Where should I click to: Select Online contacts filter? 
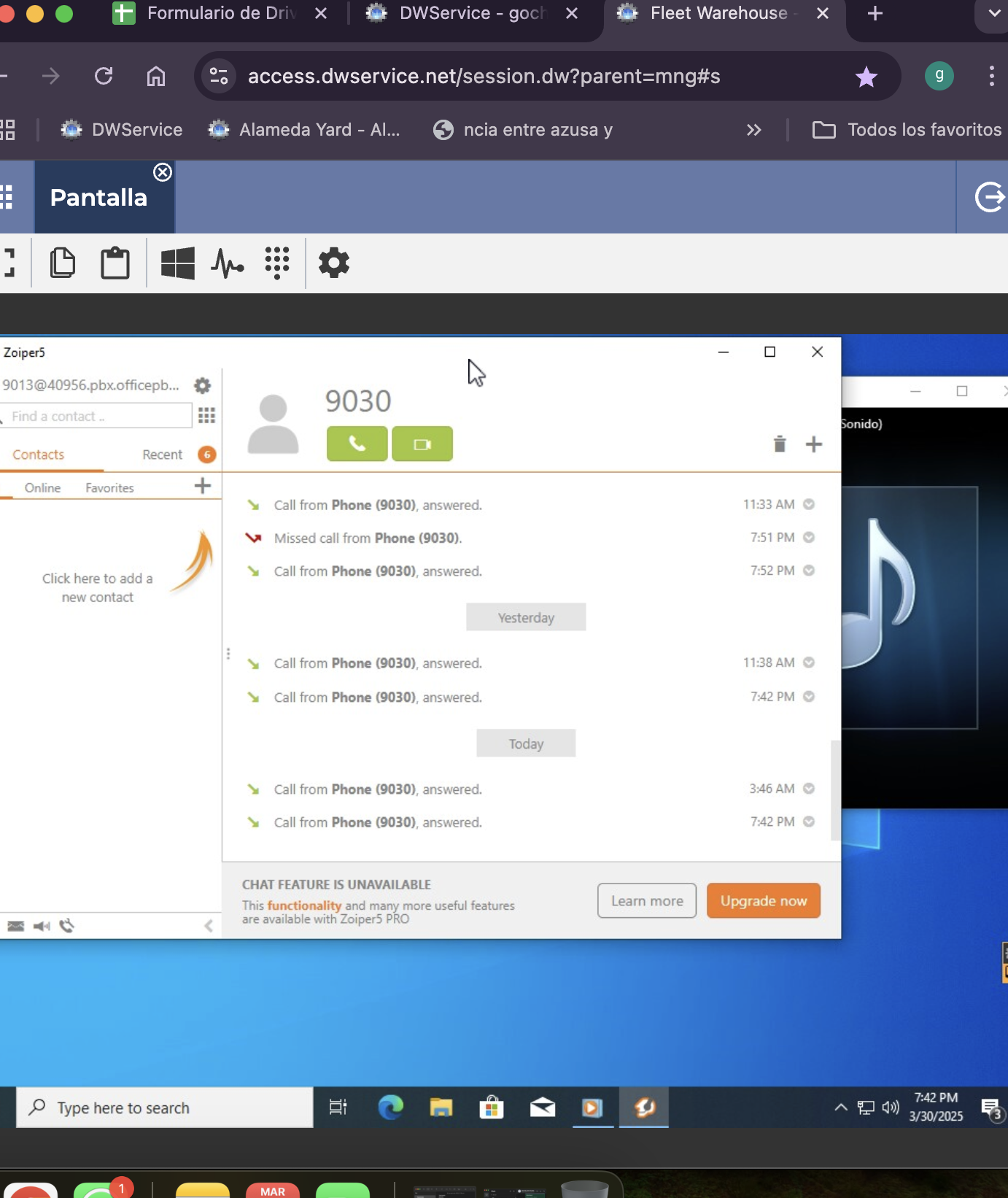[42, 487]
